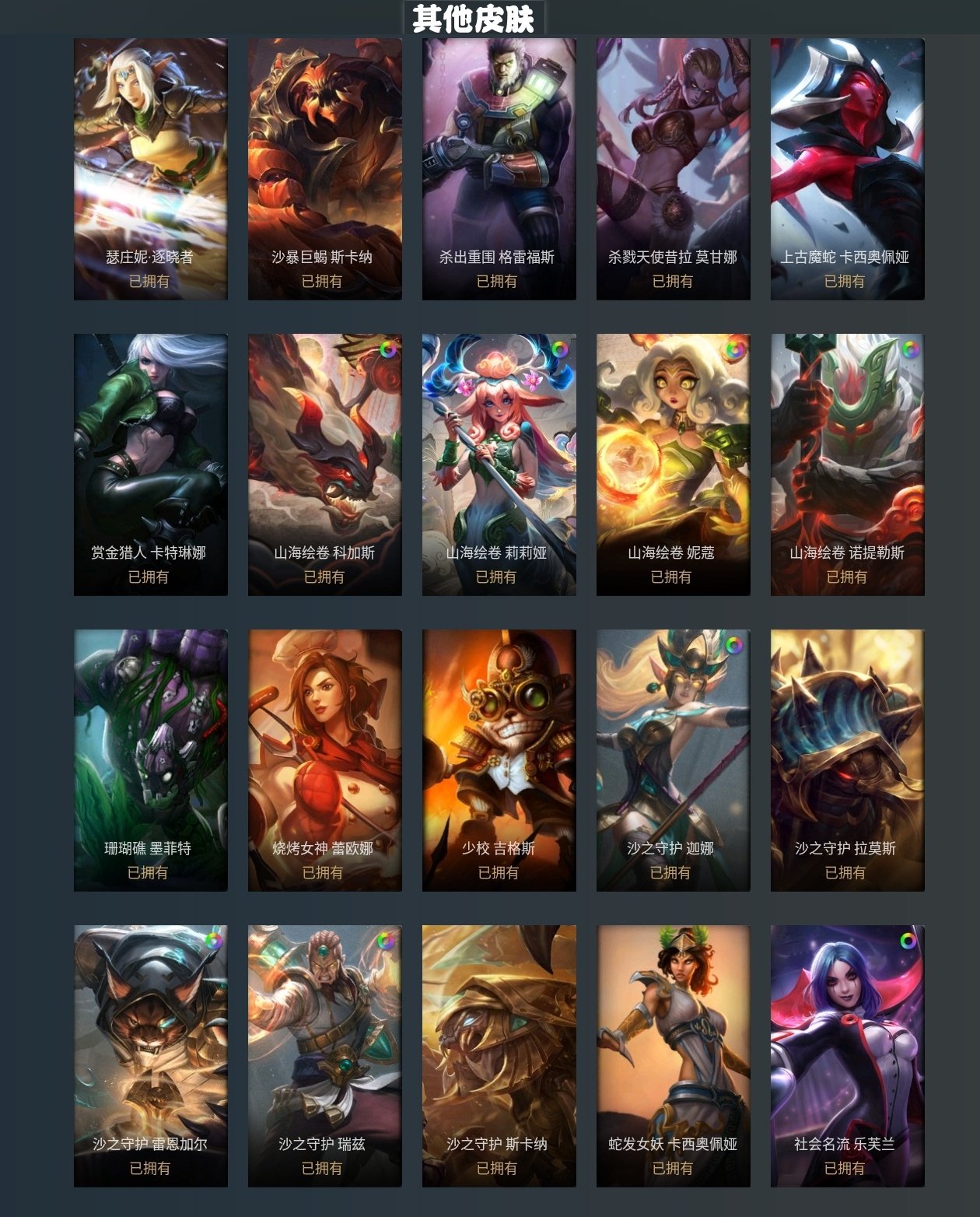The image size is (980, 1217).
Task: Select the 杀出重围 格雷福斯 skin card
Action: click(499, 169)
